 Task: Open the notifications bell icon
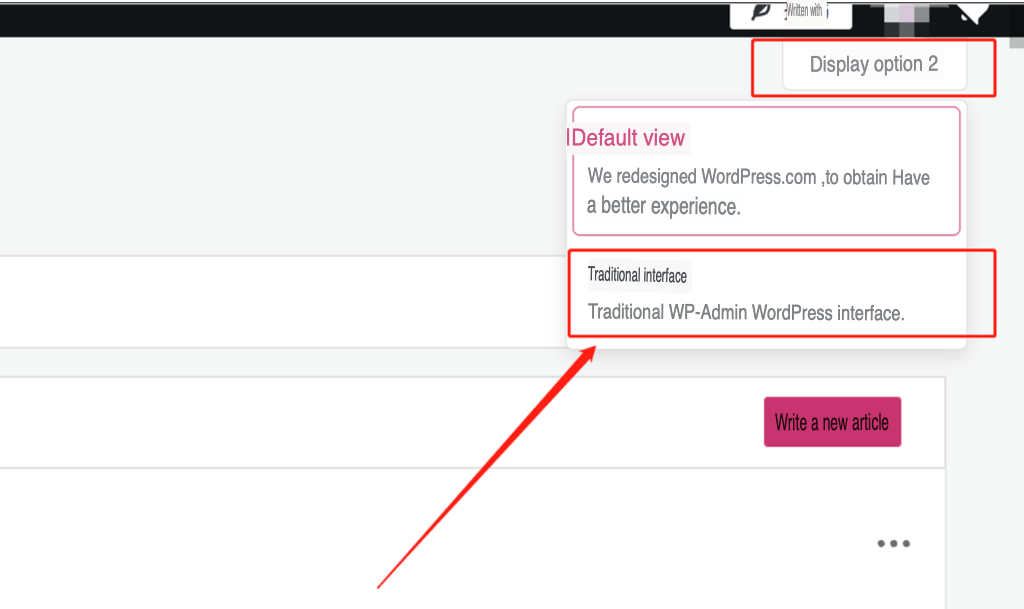(973, 13)
